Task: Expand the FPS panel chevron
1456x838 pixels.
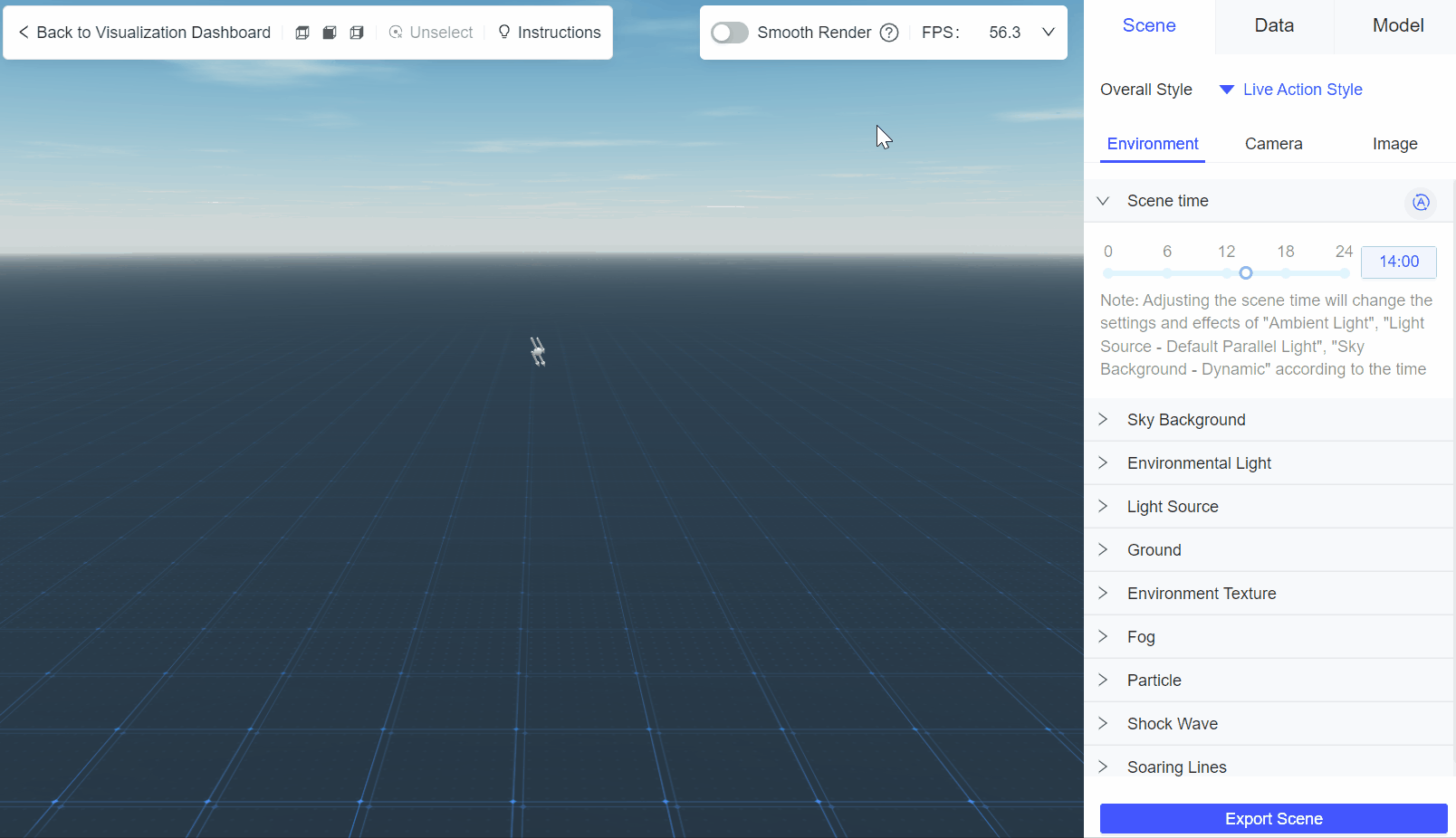Action: 1049,33
